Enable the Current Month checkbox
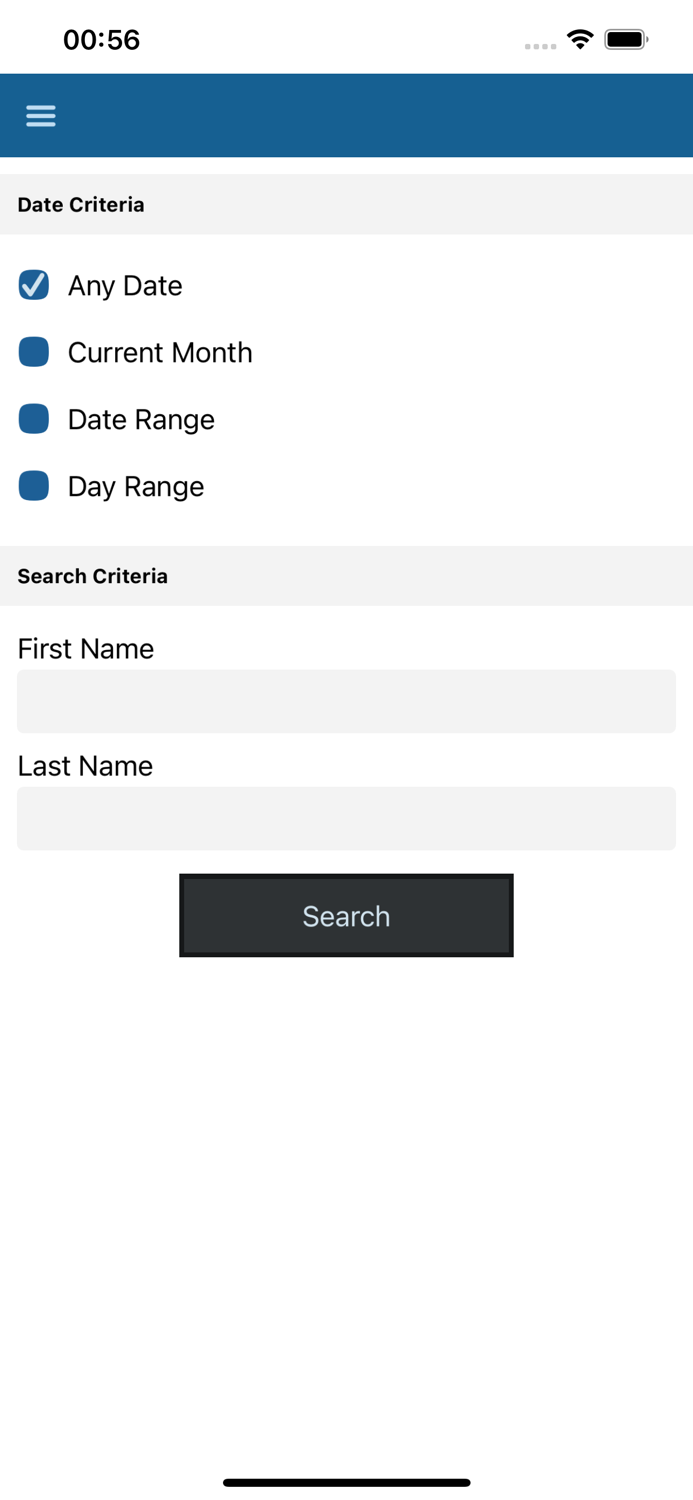The width and height of the screenshot is (693, 1500). 34,352
